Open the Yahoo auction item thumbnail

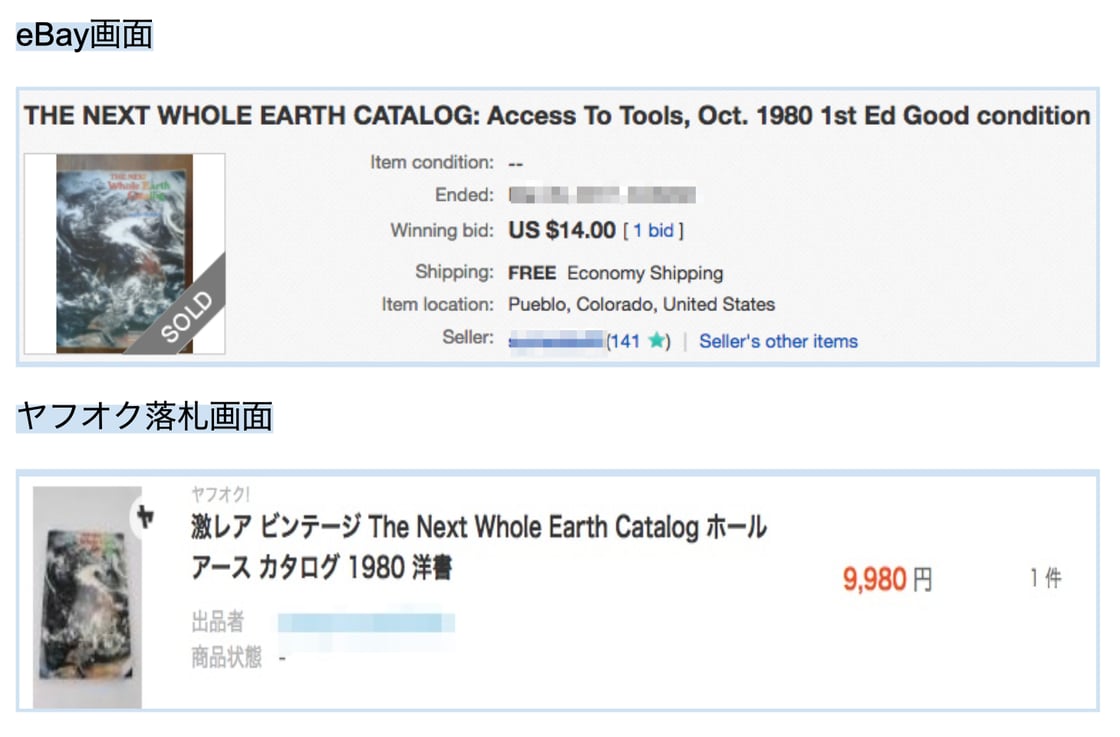(x=86, y=598)
